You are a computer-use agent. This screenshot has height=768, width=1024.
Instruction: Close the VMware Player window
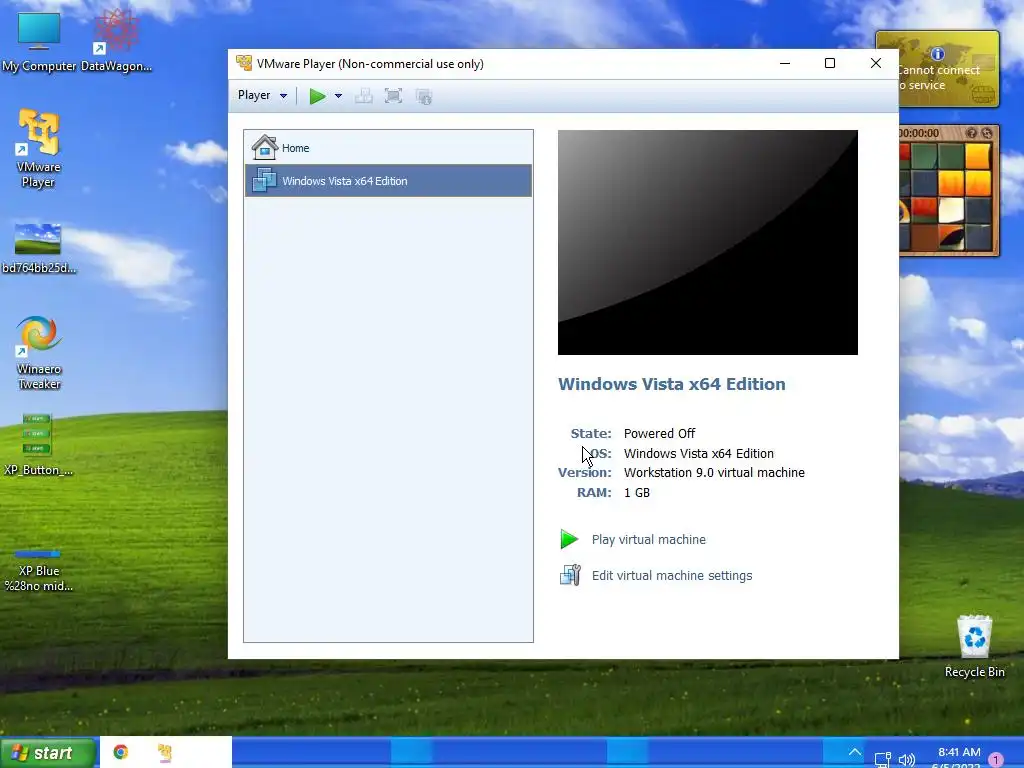click(876, 63)
